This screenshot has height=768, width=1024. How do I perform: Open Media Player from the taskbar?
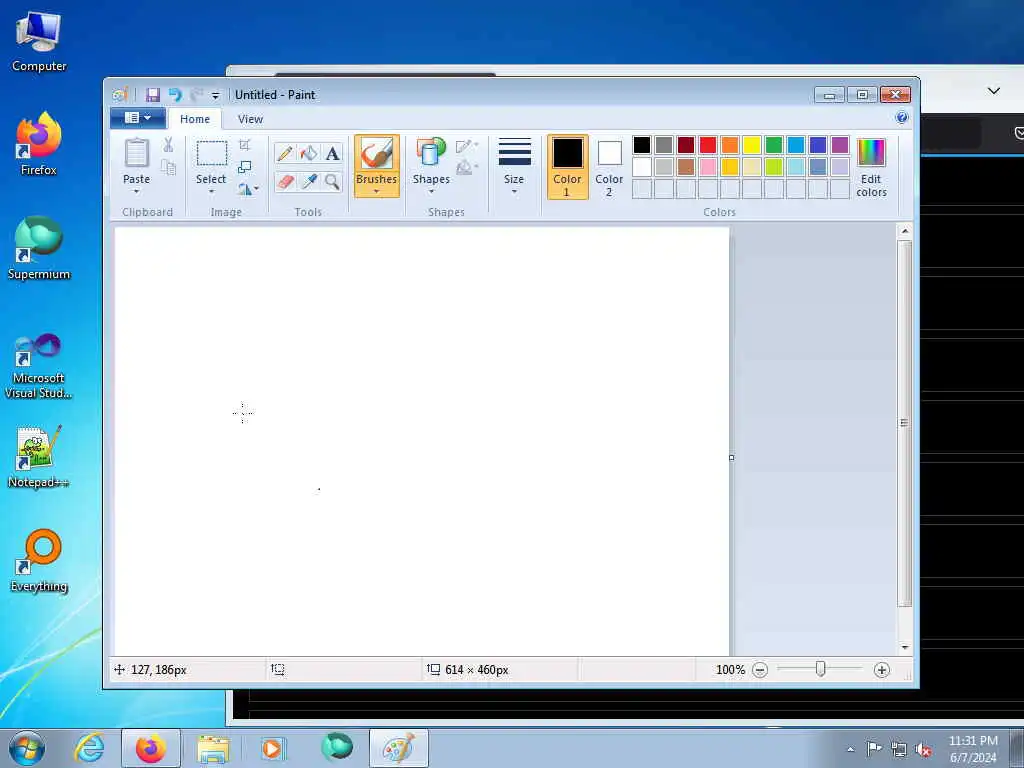tap(272, 748)
